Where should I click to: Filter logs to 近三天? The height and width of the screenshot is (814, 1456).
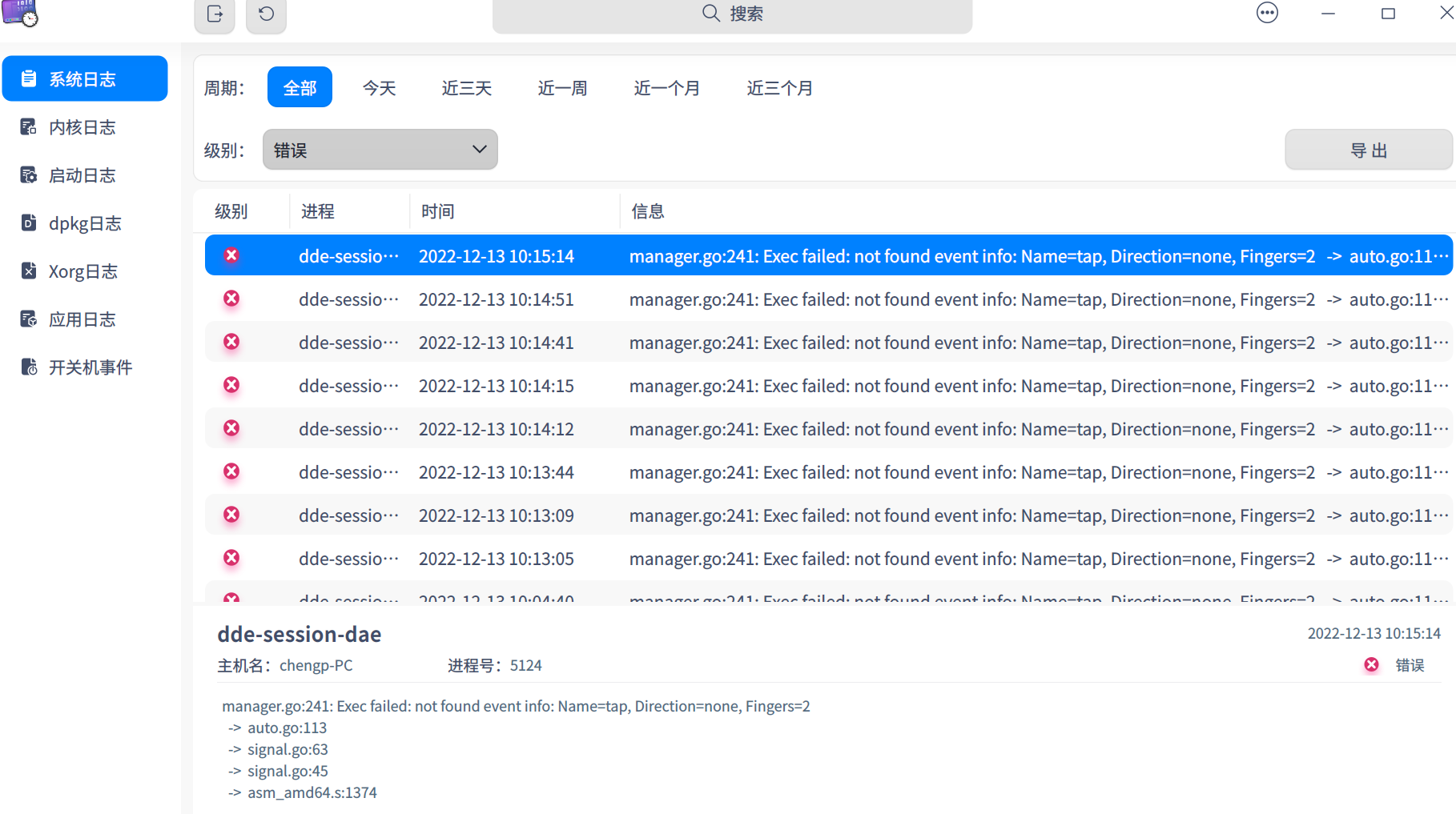point(467,87)
